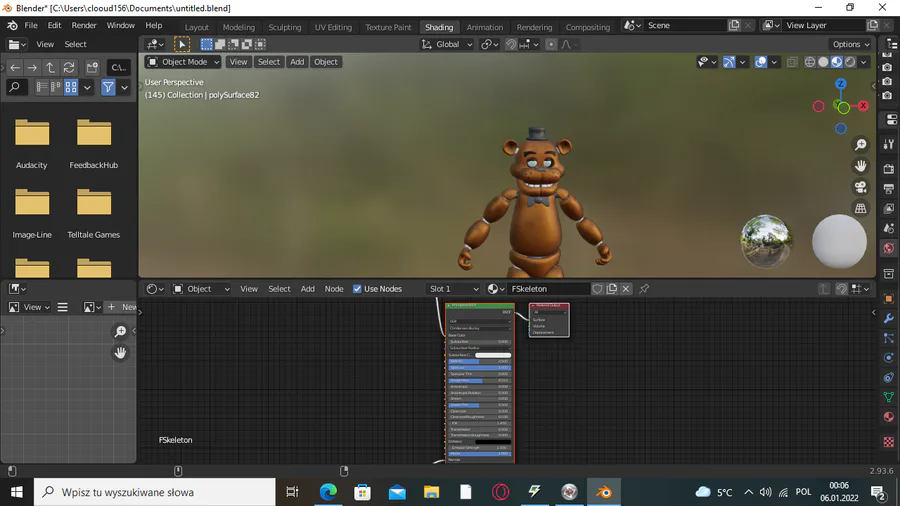The width and height of the screenshot is (900, 506).
Task: Switch to the Texture Paint workspace tab
Action: (387, 27)
